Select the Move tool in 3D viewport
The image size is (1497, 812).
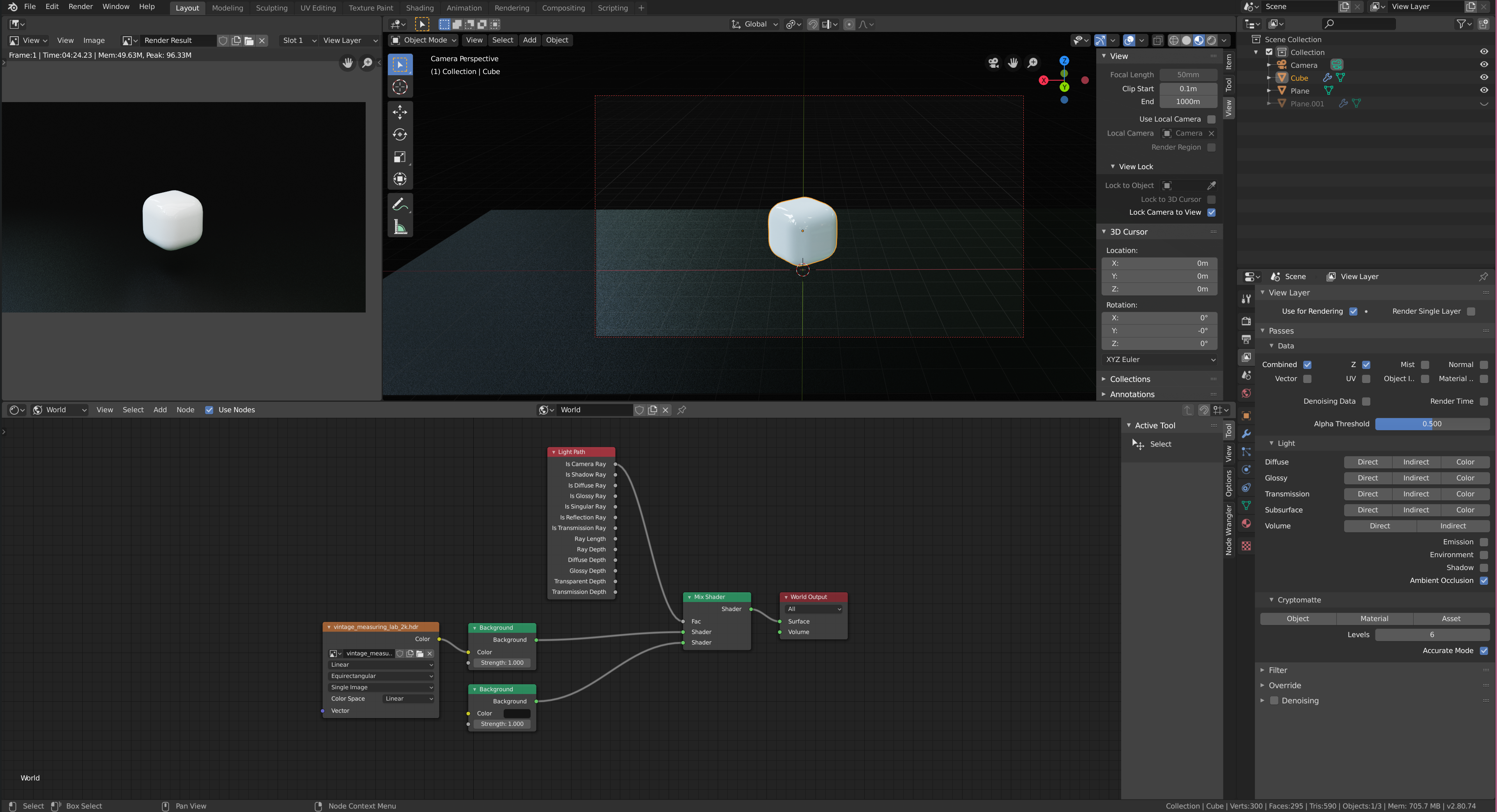(400, 111)
